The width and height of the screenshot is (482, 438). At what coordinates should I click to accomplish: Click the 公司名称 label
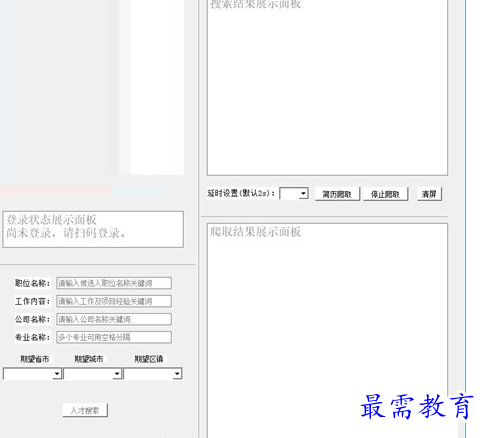(x=32, y=319)
